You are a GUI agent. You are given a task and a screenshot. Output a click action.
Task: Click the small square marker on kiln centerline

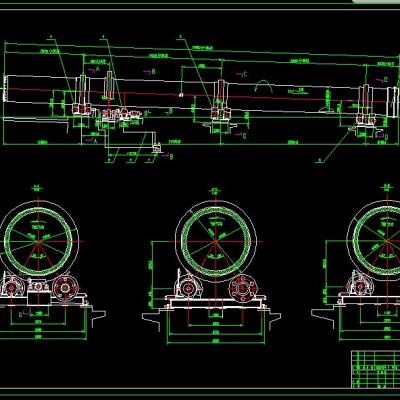click(x=181, y=95)
